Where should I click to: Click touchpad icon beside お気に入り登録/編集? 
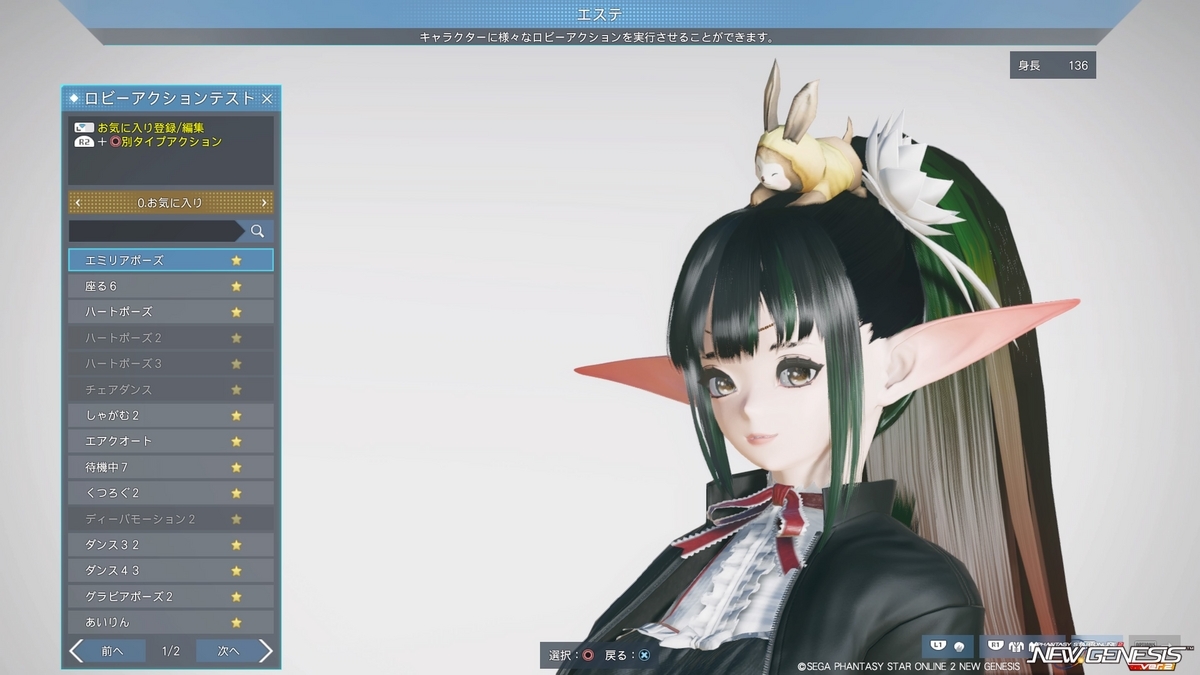84,129
